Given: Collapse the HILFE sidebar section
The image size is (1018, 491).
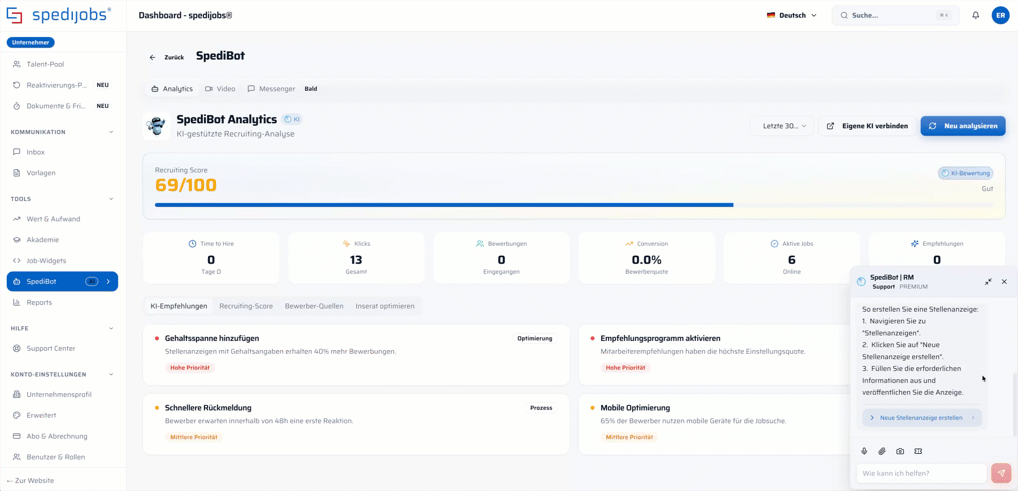Looking at the screenshot, I should click(x=111, y=328).
